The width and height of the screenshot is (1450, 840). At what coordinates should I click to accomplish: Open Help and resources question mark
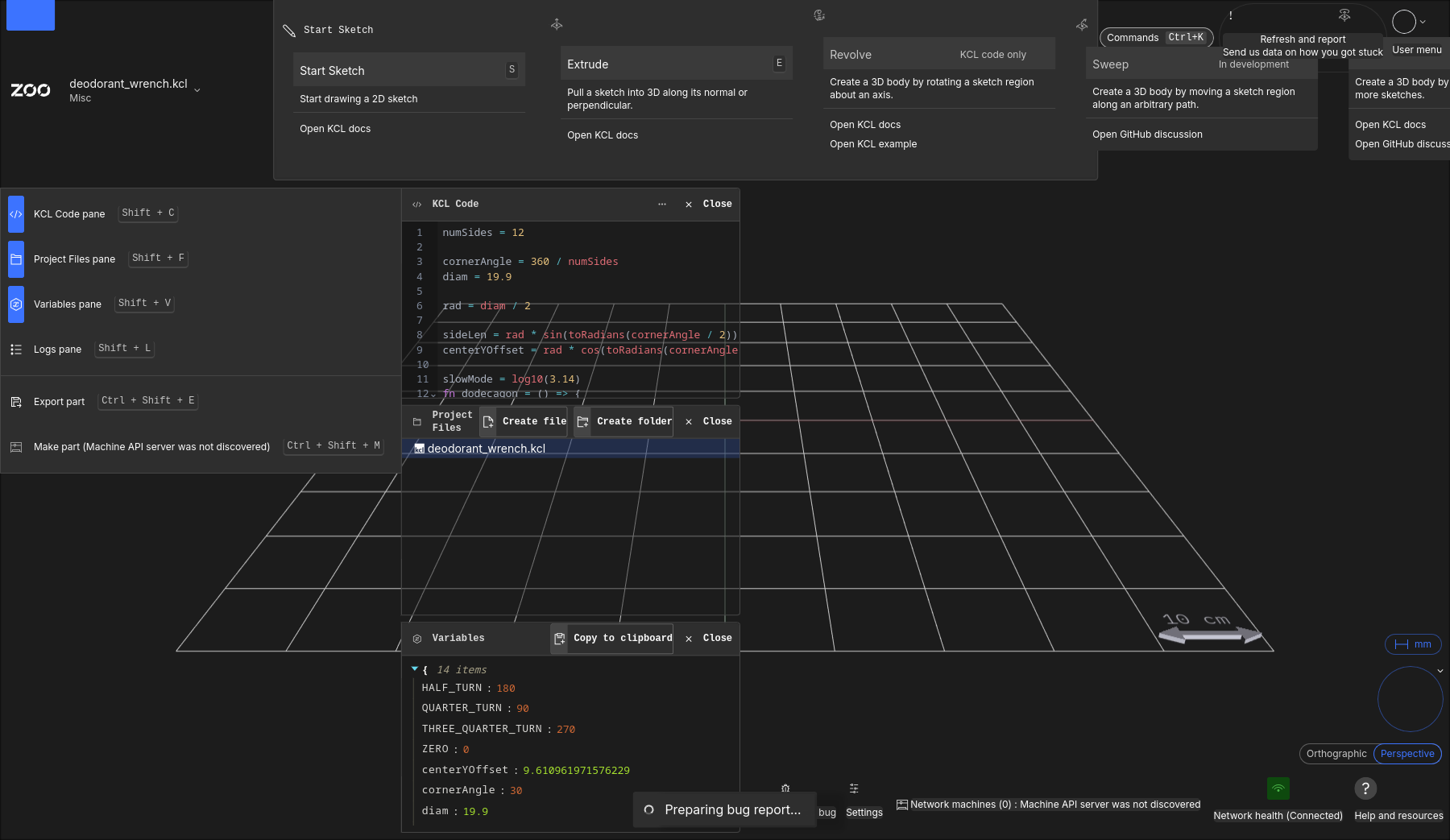click(1365, 788)
